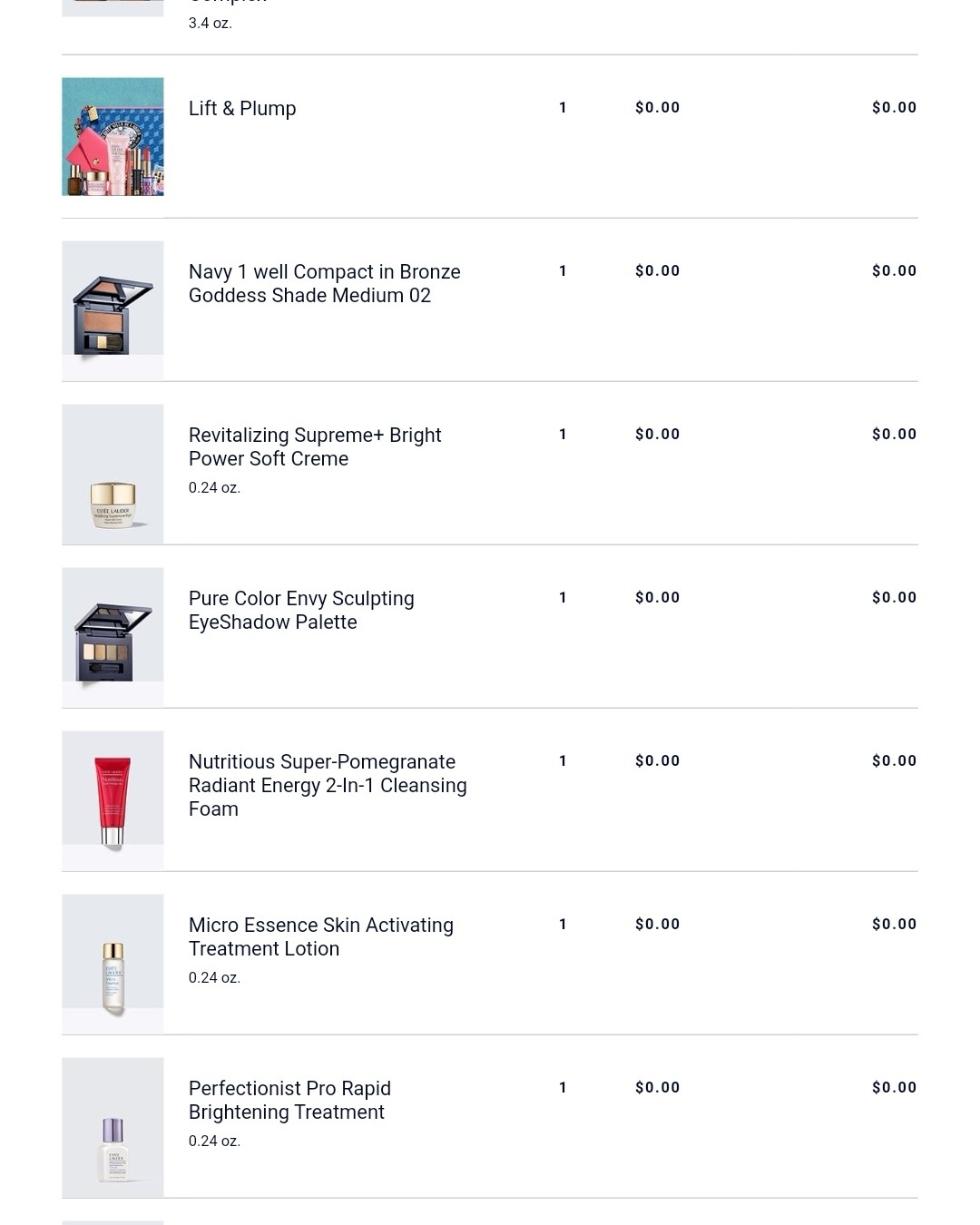The width and height of the screenshot is (980, 1225).
Task: Click the line total for Nutritious Cleansing Foam
Action: pos(894,761)
